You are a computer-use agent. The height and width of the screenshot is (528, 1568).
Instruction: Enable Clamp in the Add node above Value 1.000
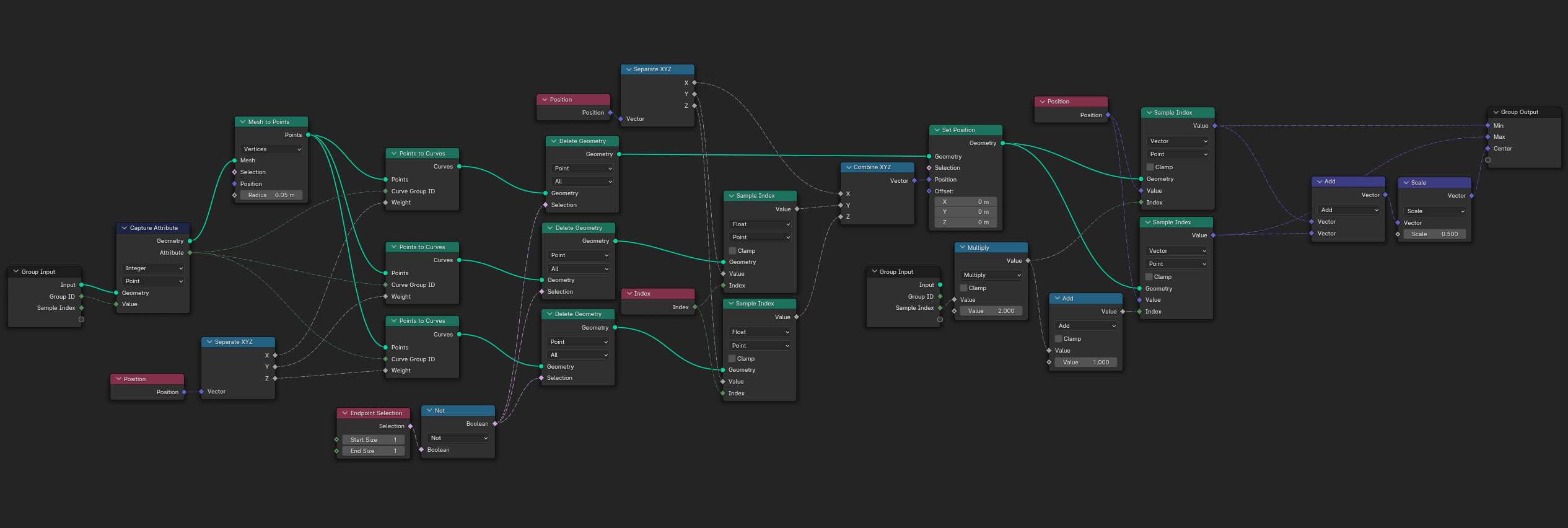(1059, 339)
